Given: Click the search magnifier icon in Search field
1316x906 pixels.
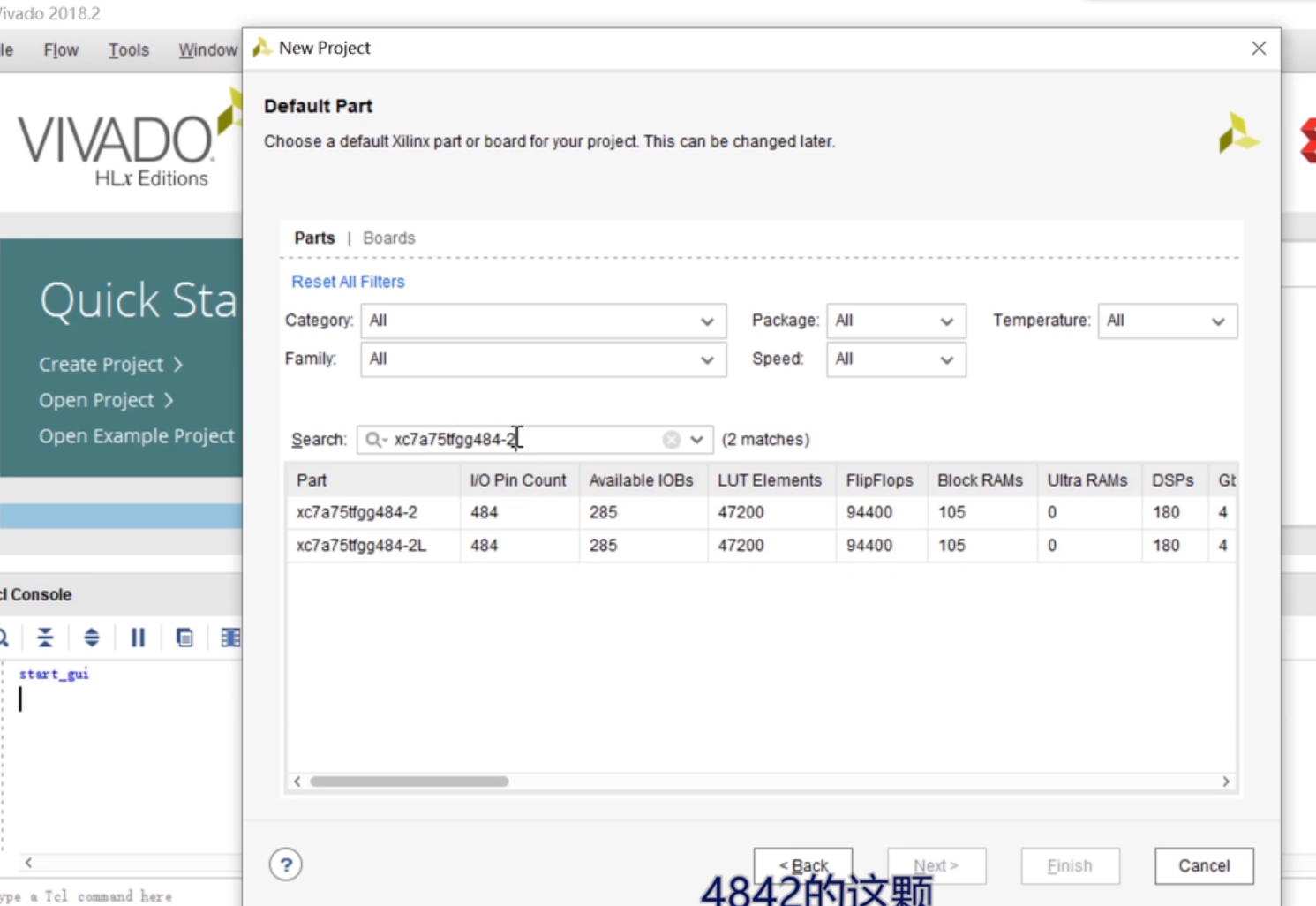Looking at the screenshot, I should [x=375, y=439].
